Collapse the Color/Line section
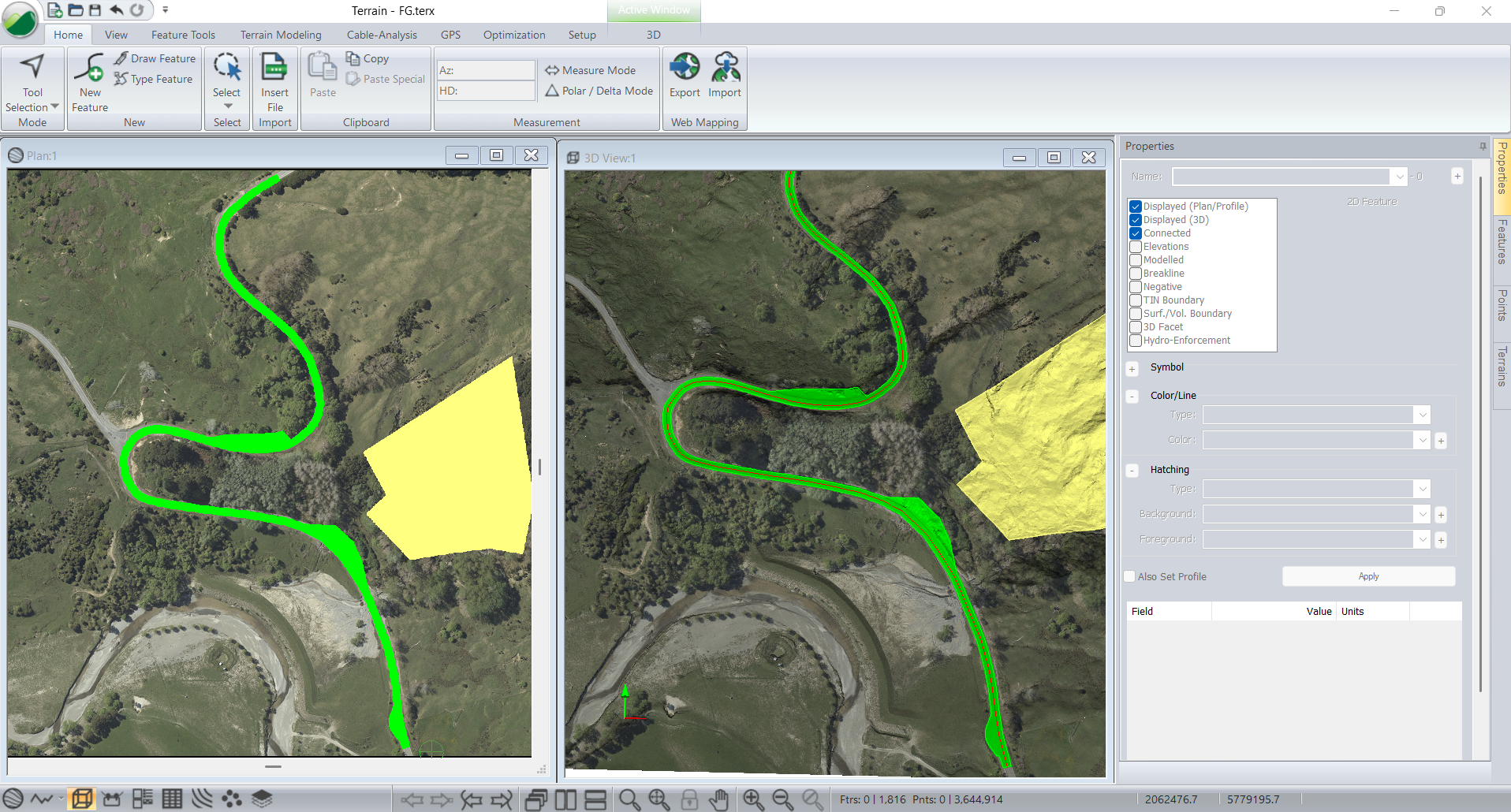 (1132, 397)
